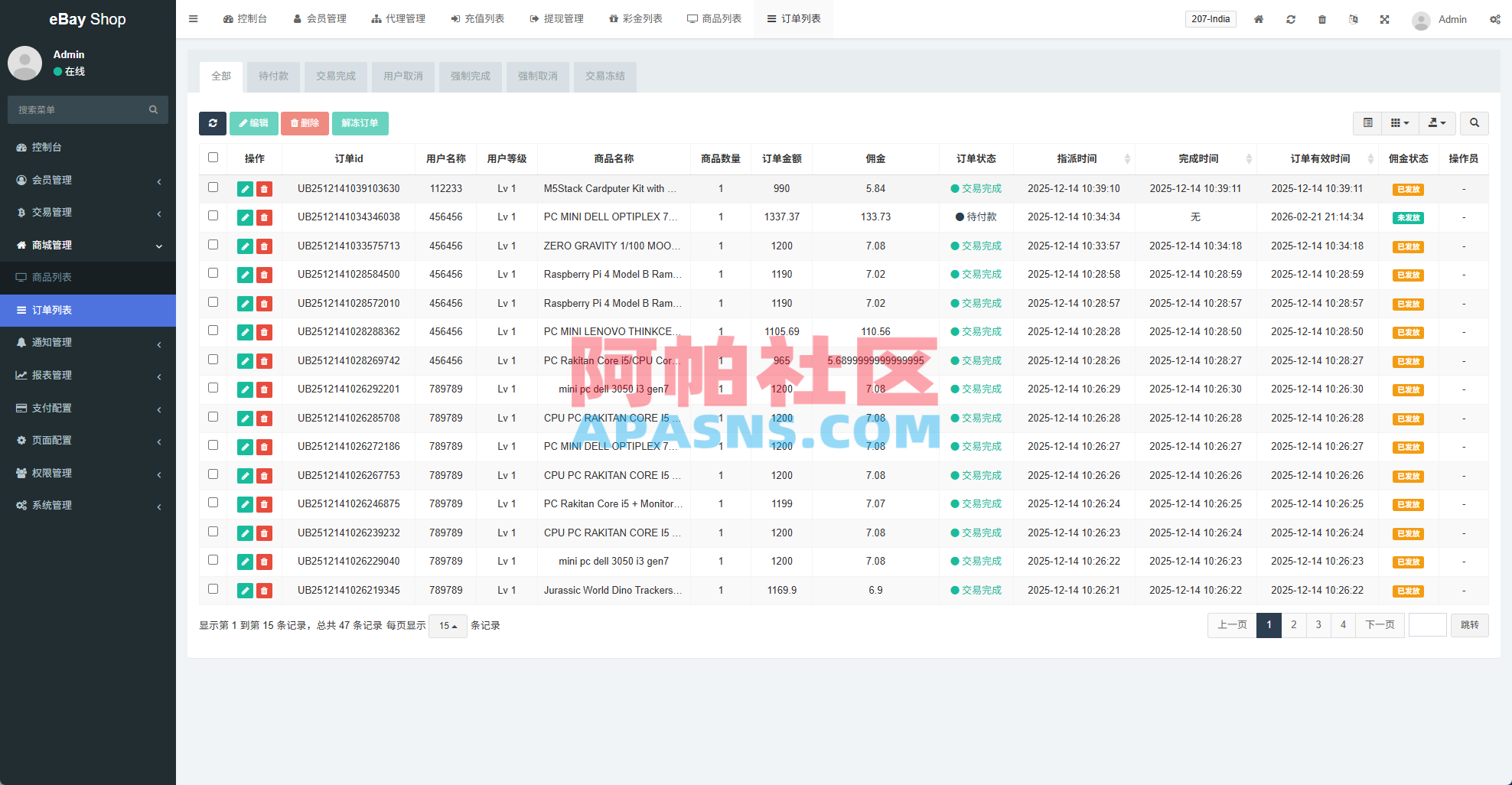
Task: Click the trash icon in top bar
Action: point(1322,19)
